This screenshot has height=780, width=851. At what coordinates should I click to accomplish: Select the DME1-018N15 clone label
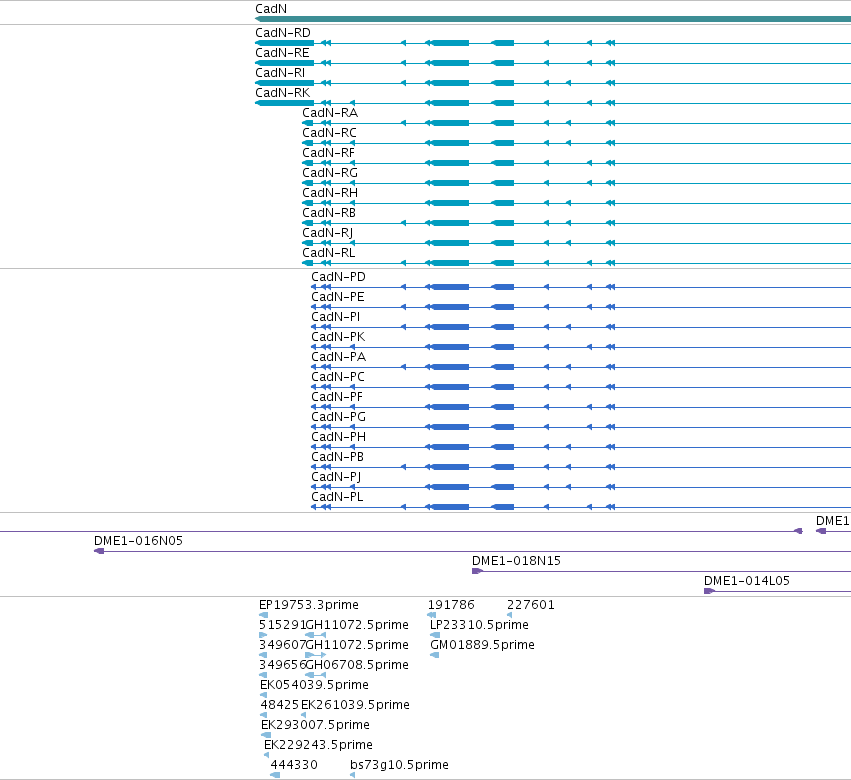pos(516,561)
